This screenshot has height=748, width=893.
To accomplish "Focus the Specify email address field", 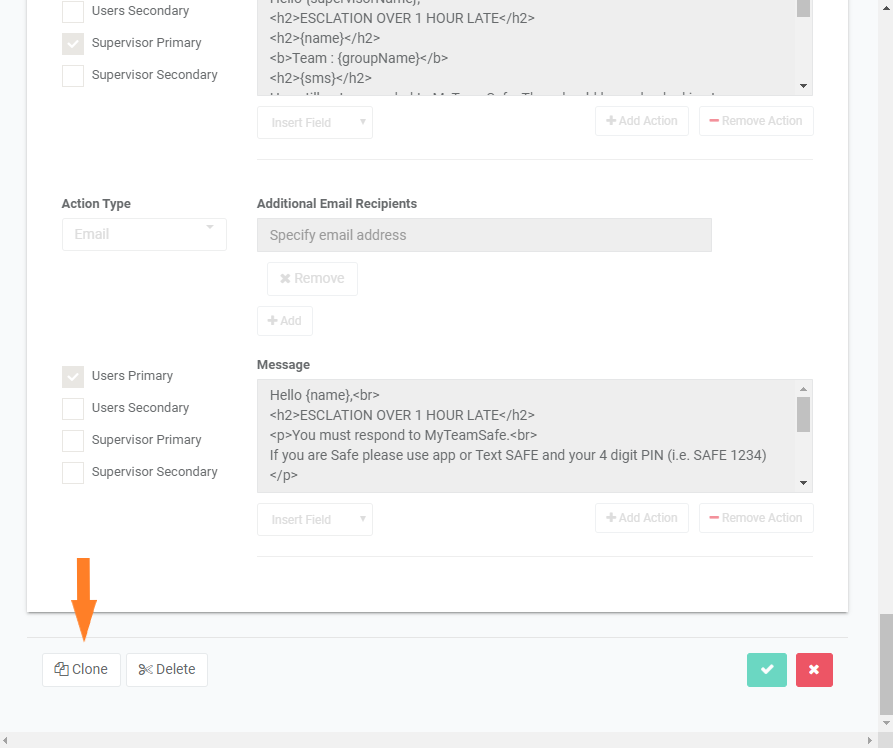I will 484,235.
